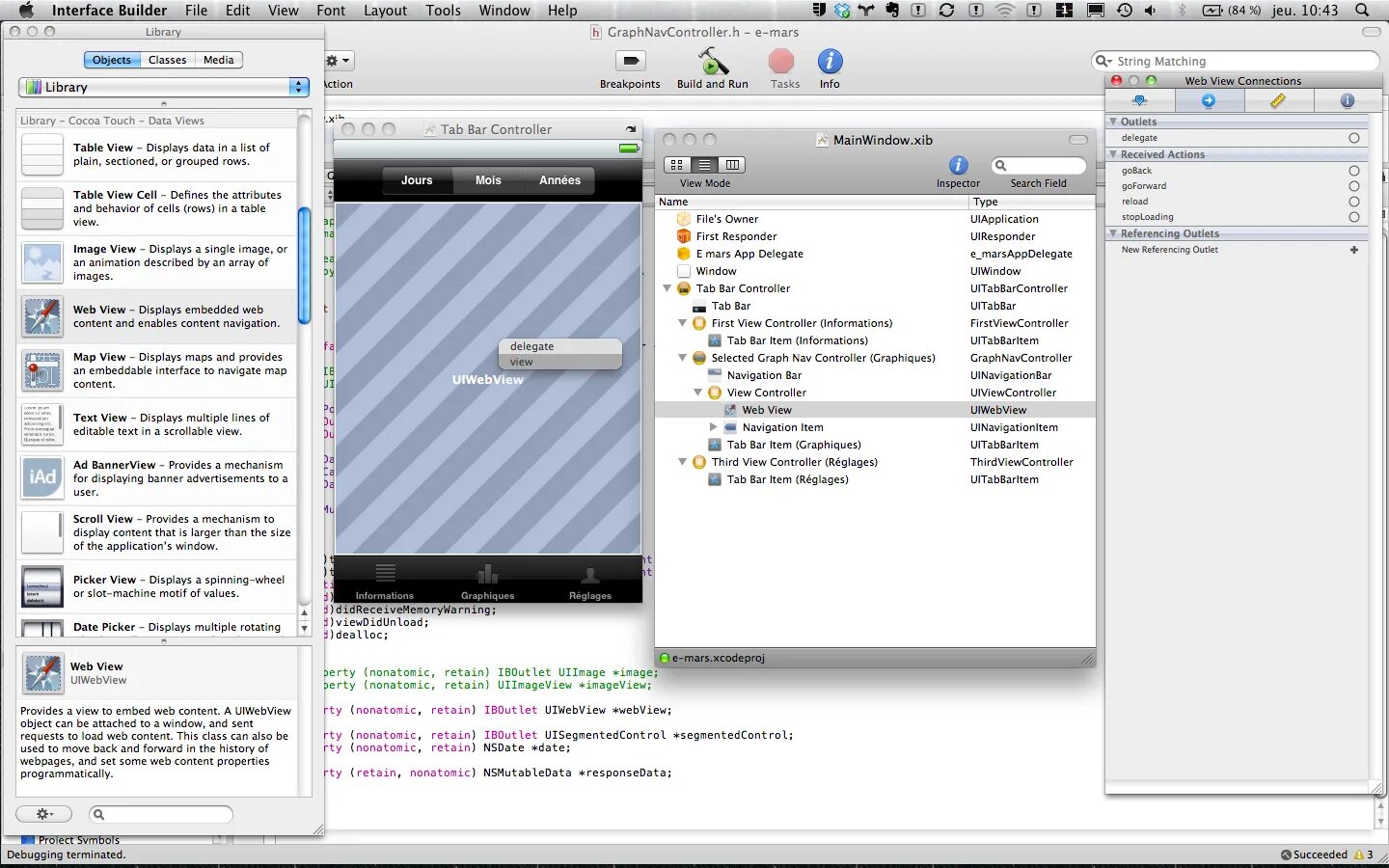Select the Années segment
The width and height of the screenshot is (1389, 868).
click(x=559, y=180)
